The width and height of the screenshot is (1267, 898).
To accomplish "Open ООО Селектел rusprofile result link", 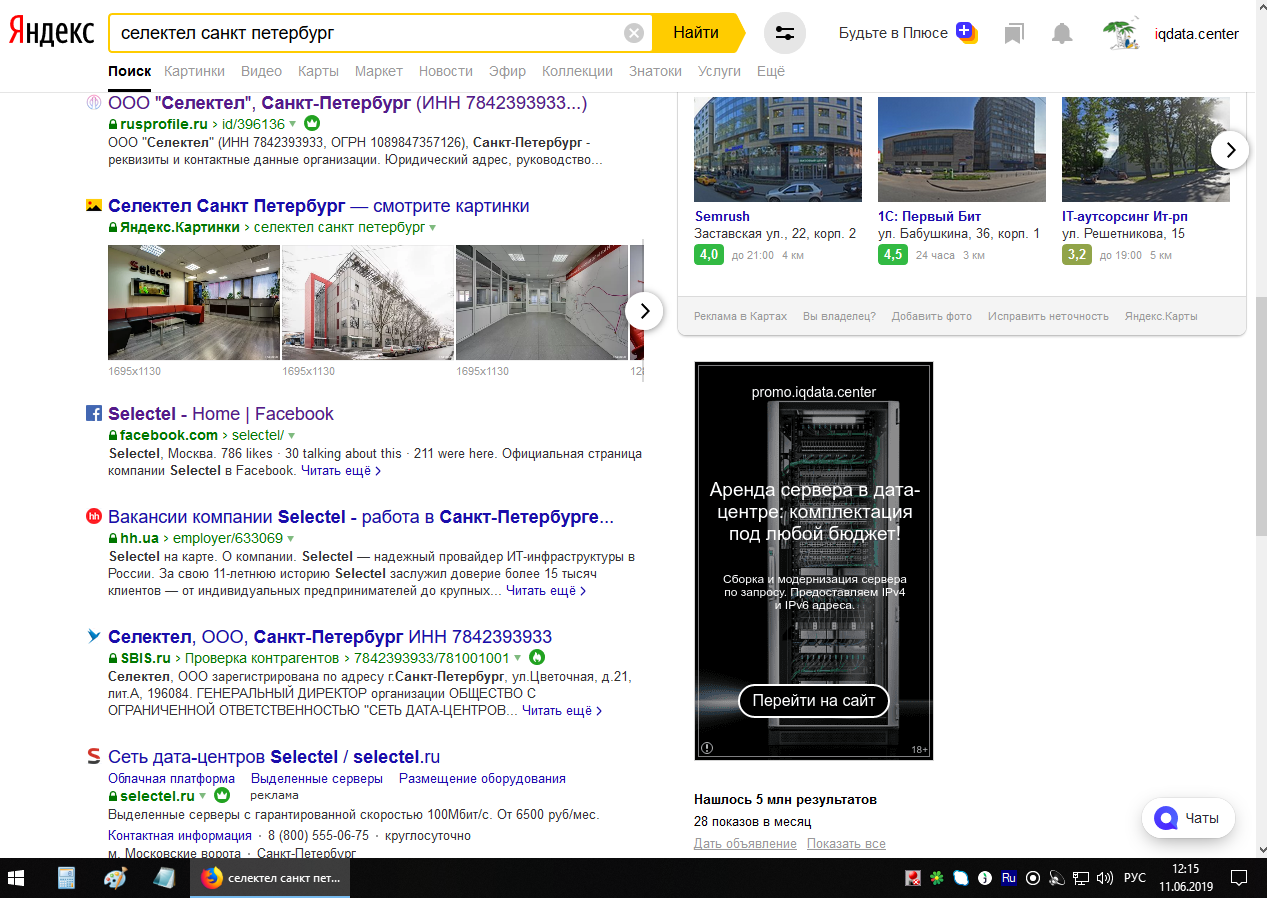I will tap(347, 103).
